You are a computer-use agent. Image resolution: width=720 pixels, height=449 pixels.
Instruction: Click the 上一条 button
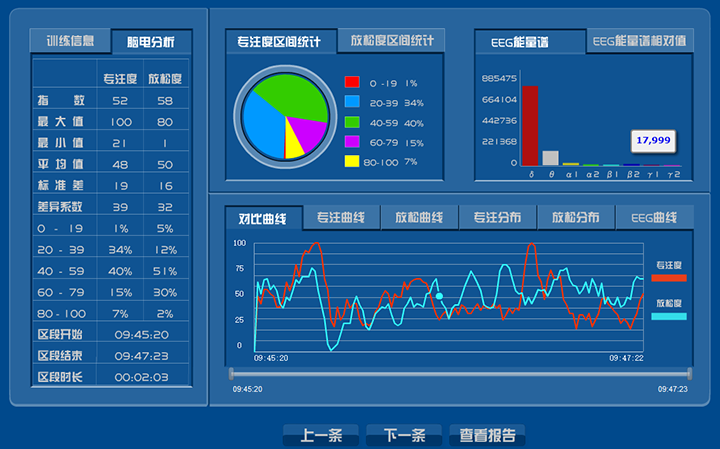pos(321,435)
